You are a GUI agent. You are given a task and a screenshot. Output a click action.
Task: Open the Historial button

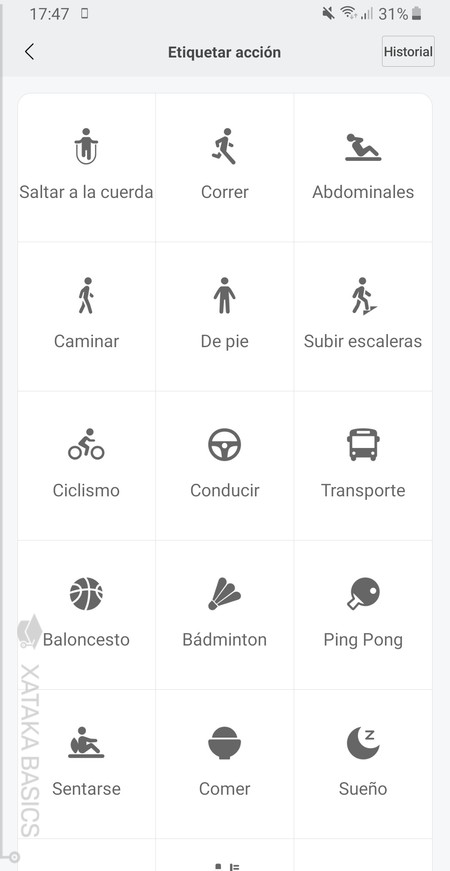pyautogui.click(x=408, y=52)
